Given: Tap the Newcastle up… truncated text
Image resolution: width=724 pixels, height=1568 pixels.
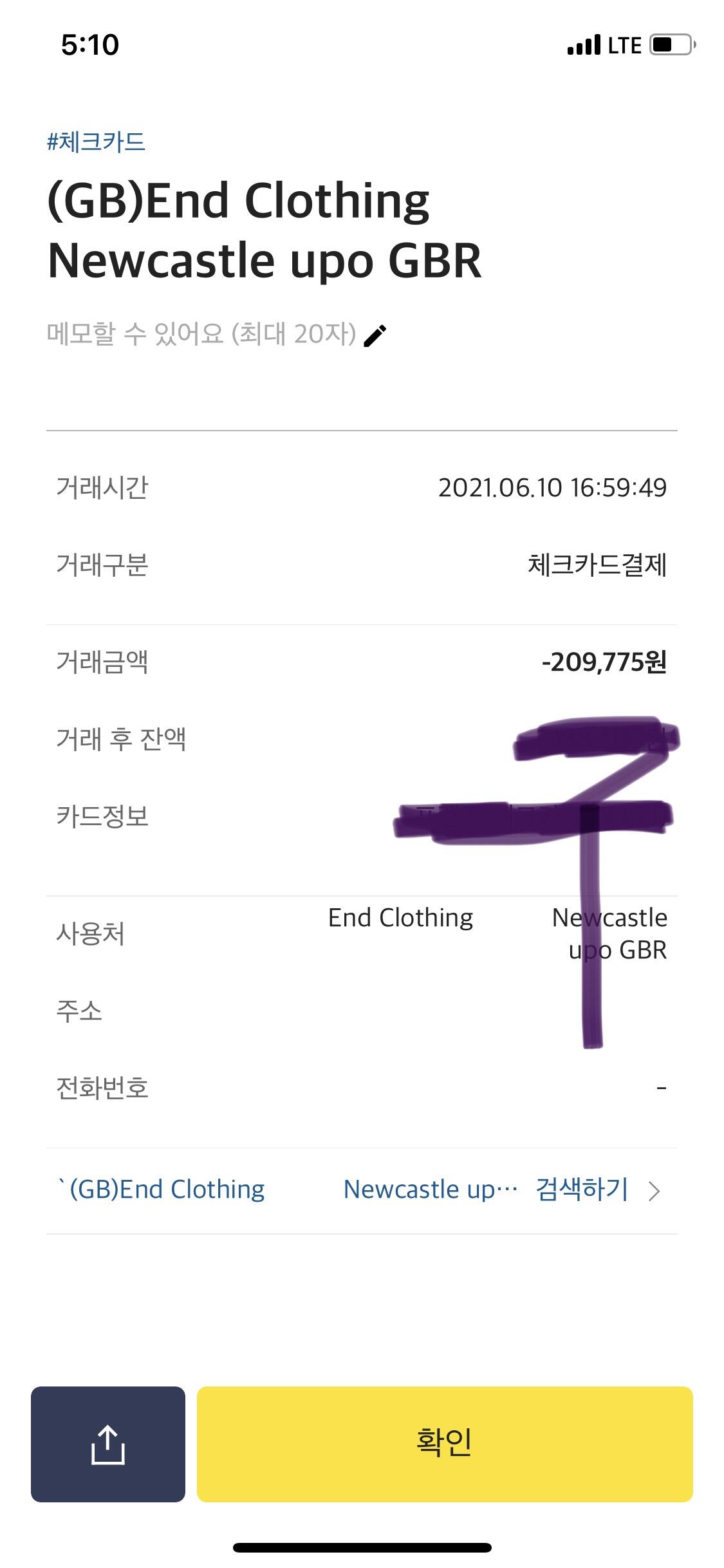Looking at the screenshot, I should pyautogui.click(x=430, y=1190).
